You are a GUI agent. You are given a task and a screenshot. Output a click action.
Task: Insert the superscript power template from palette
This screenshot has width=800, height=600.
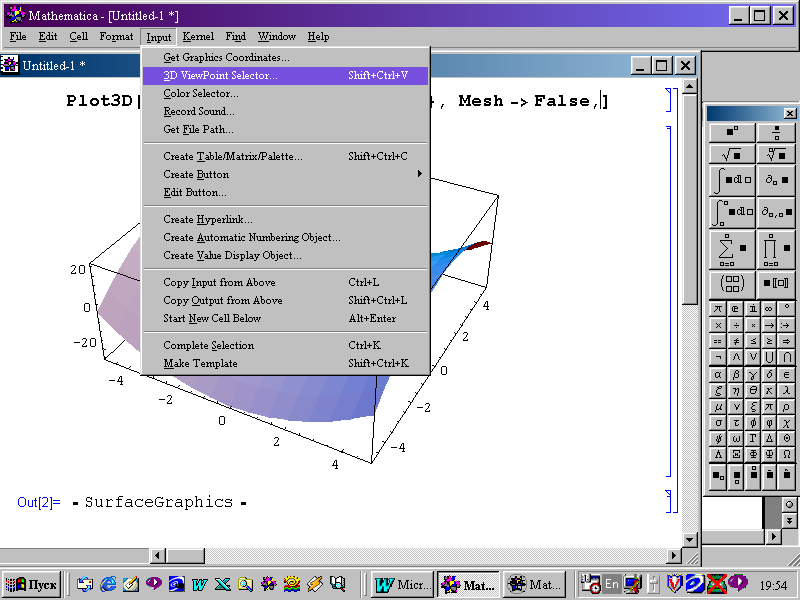[732, 133]
